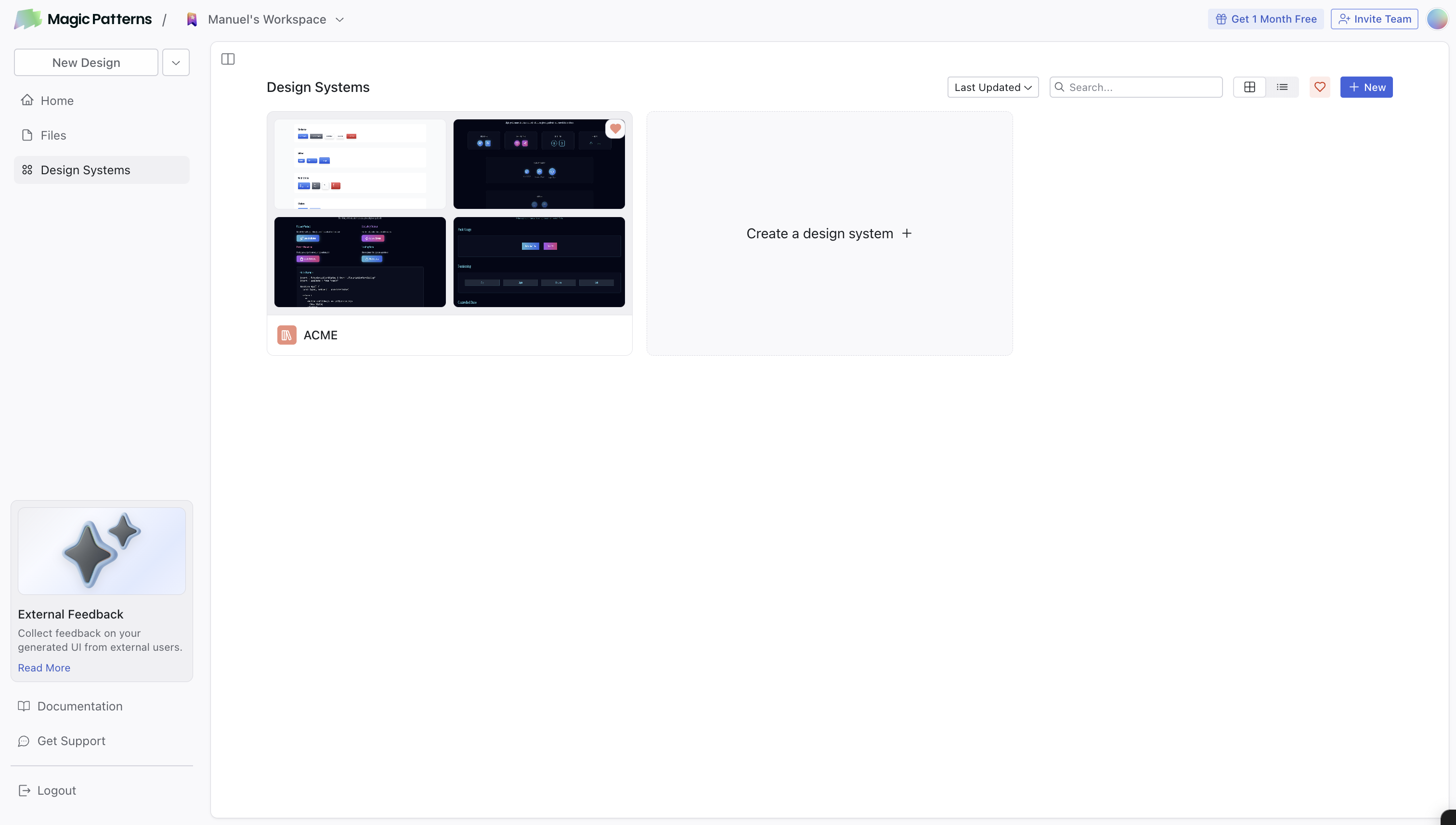
Task: Click the Get 1 Month Free gift button
Action: pyautogui.click(x=1265, y=19)
